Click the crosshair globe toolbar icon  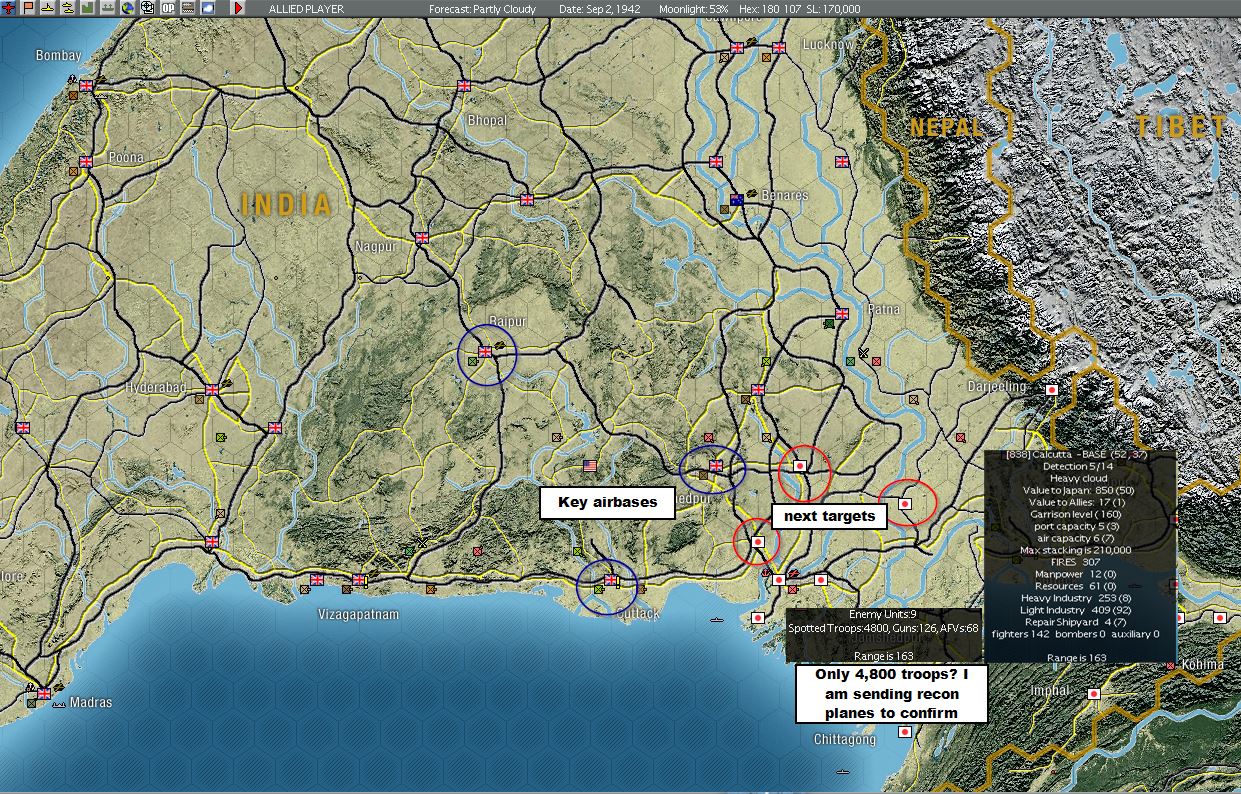click(x=148, y=8)
